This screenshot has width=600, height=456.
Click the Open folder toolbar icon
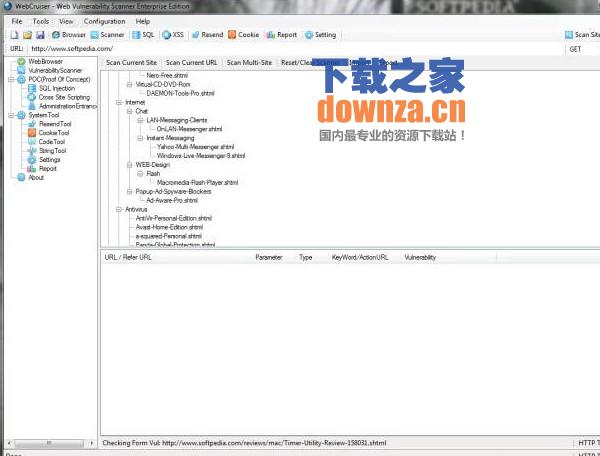27,35
